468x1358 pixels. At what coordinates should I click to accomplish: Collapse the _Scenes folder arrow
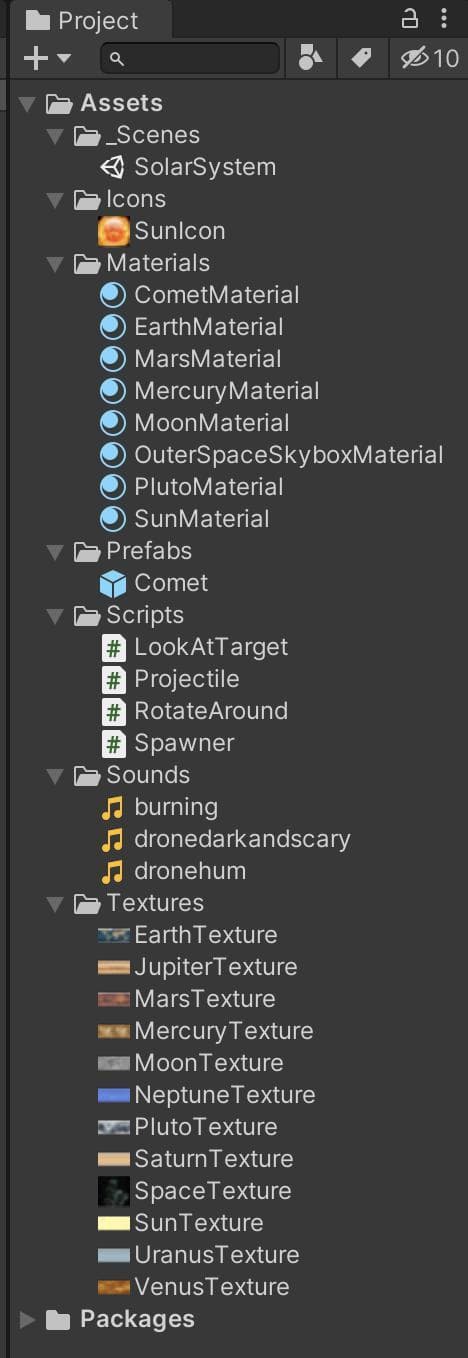tap(55, 135)
